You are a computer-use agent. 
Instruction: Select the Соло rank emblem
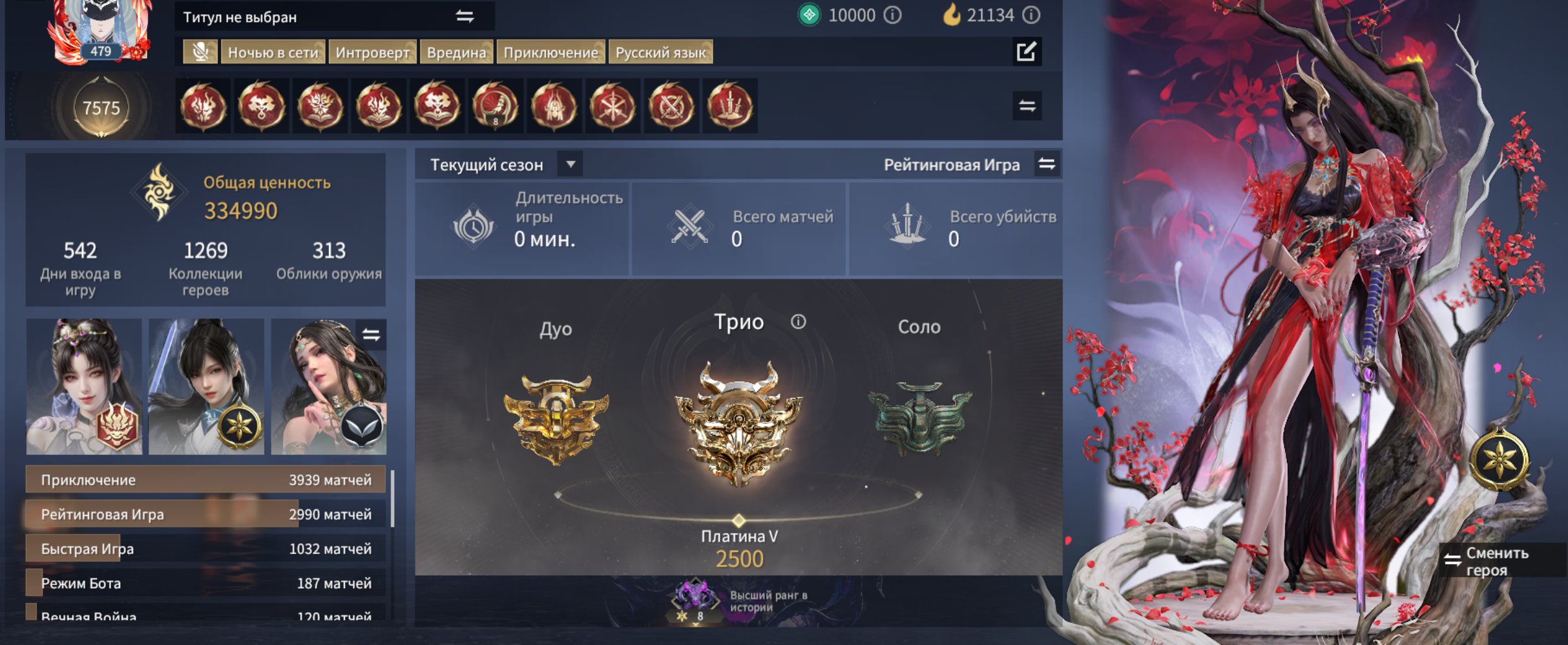pos(919,417)
